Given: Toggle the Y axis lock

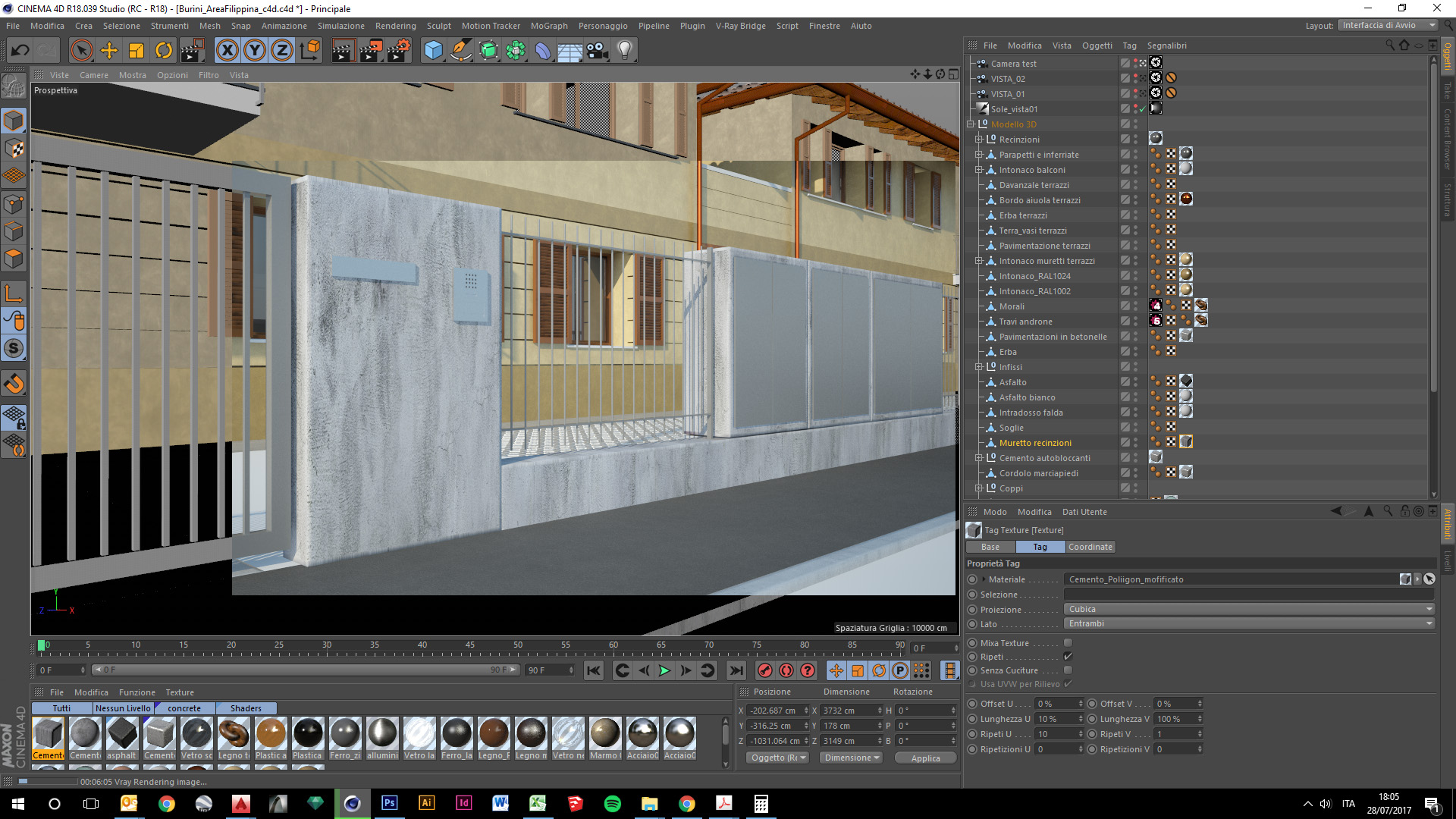Looking at the screenshot, I should 255,51.
